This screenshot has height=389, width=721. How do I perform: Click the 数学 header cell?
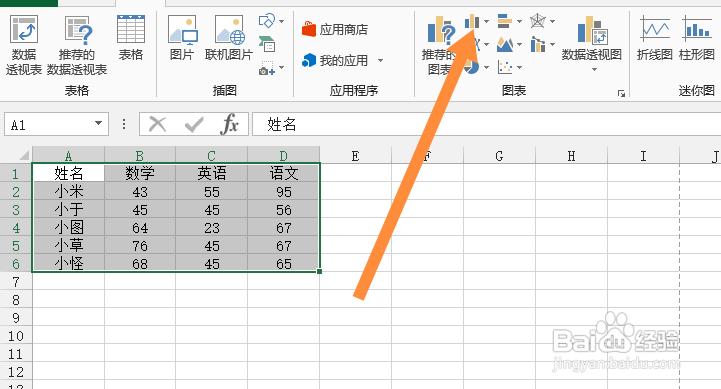coord(140,173)
